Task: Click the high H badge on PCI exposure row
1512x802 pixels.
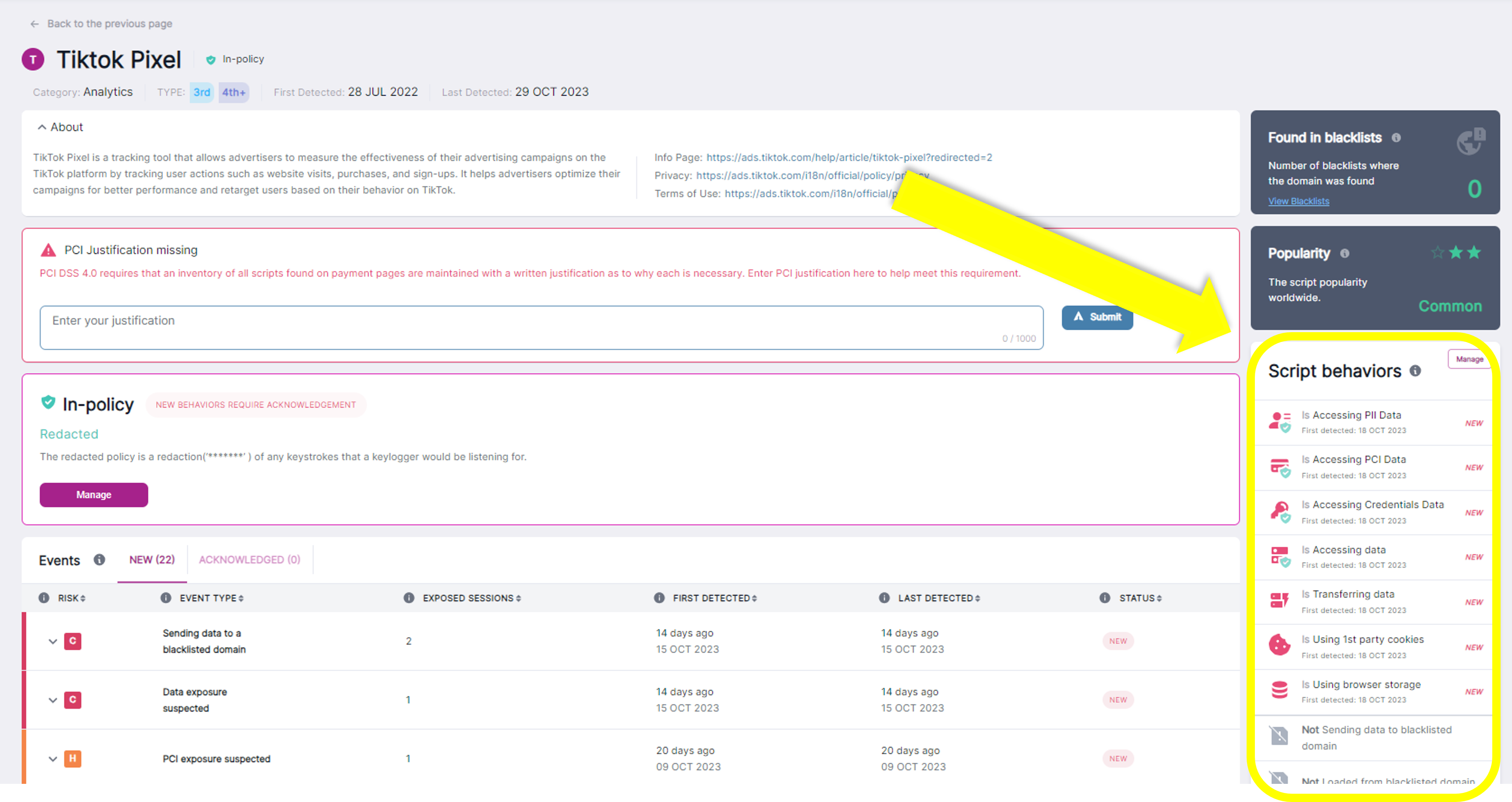Action: [73, 759]
